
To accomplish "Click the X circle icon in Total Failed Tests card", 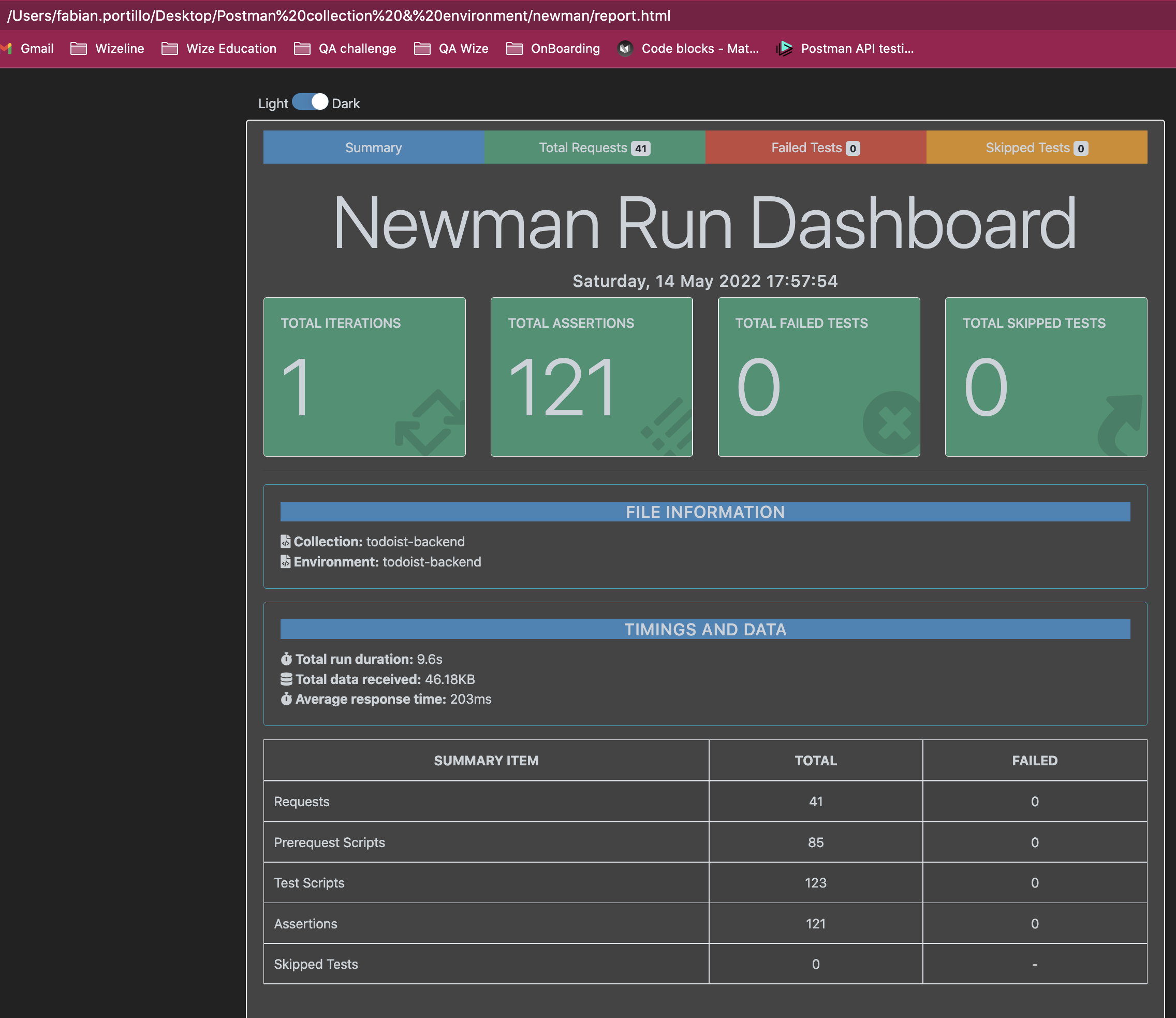I will (891, 423).
